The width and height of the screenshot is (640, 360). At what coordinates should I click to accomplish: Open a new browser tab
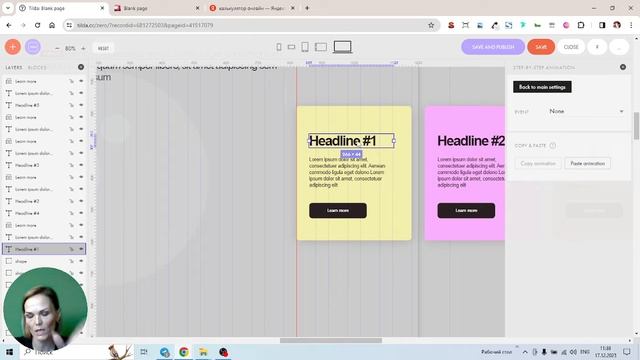pyautogui.click(x=307, y=8)
